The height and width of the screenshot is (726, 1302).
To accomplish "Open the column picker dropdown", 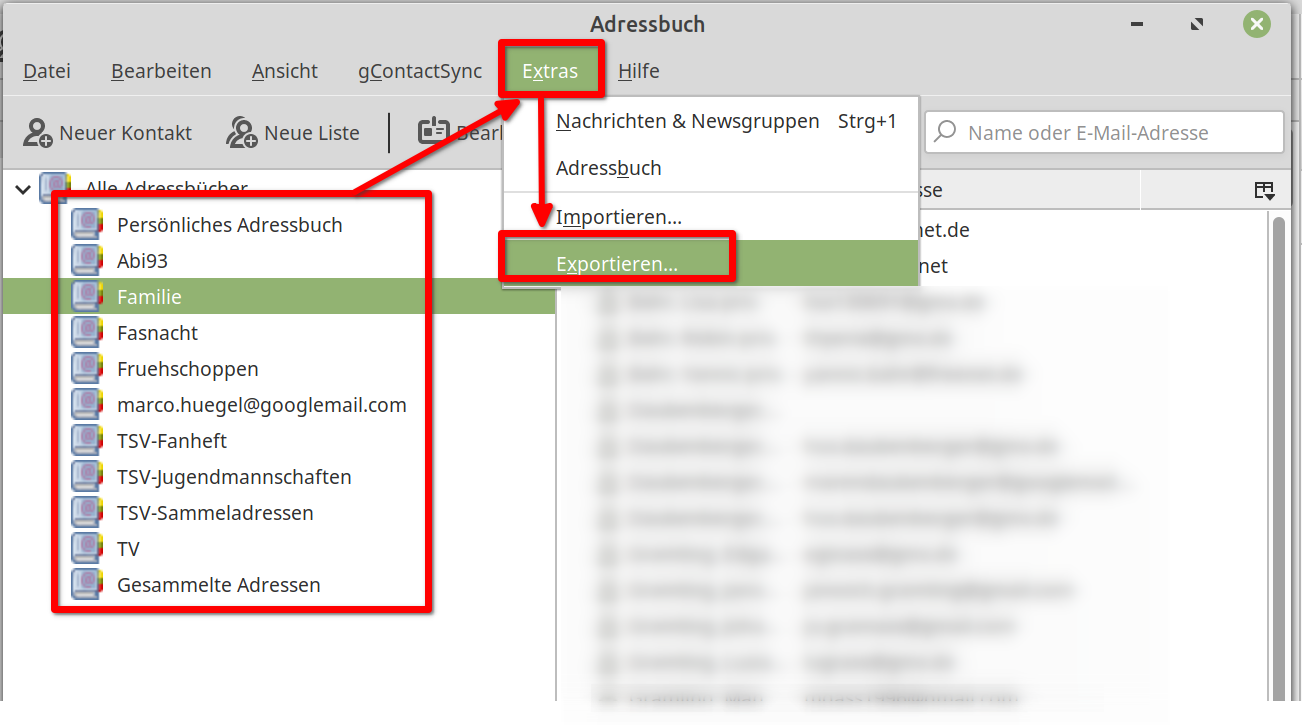I will [1264, 191].
